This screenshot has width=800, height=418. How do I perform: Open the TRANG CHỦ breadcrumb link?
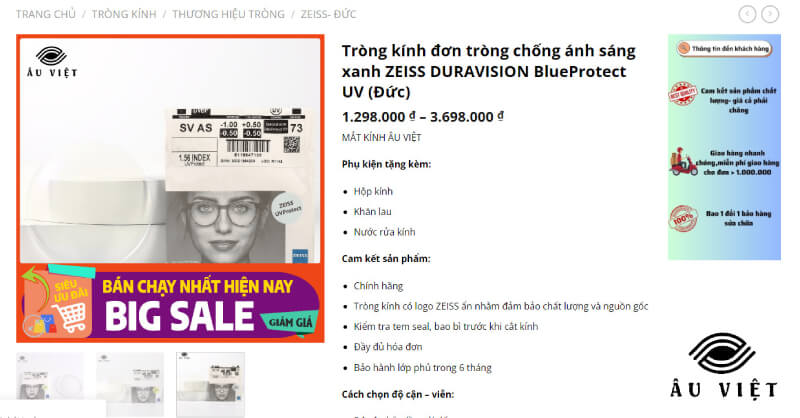tap(45, 14)
